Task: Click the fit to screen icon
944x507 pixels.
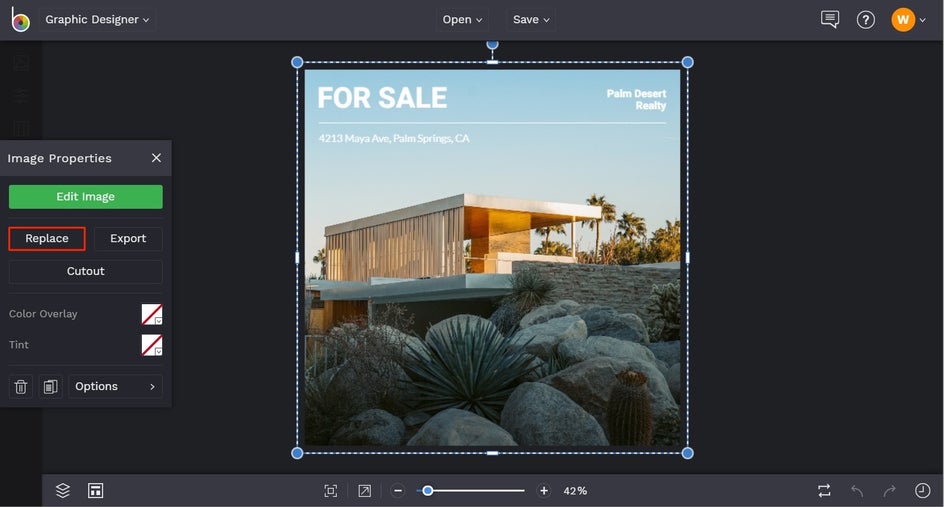Action: coord(331,491)
